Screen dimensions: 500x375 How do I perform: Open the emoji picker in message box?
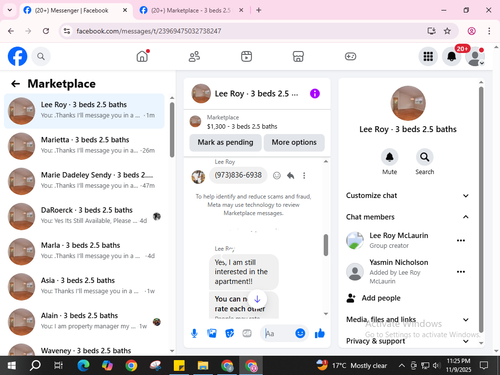[300, 333]
